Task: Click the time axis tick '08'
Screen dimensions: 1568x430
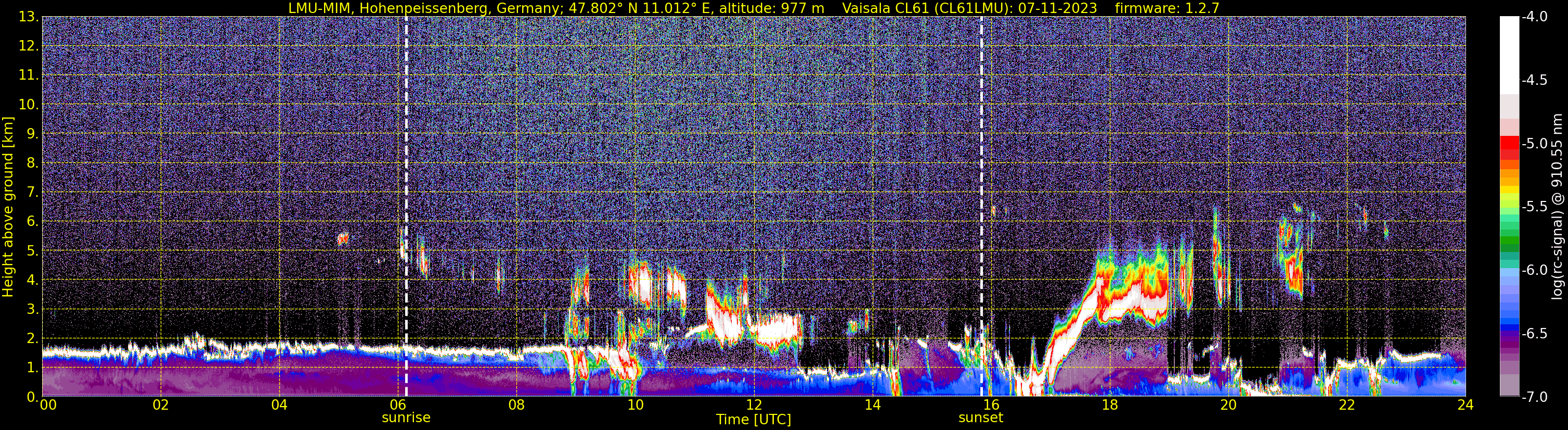Action: (x=516, y=406)
